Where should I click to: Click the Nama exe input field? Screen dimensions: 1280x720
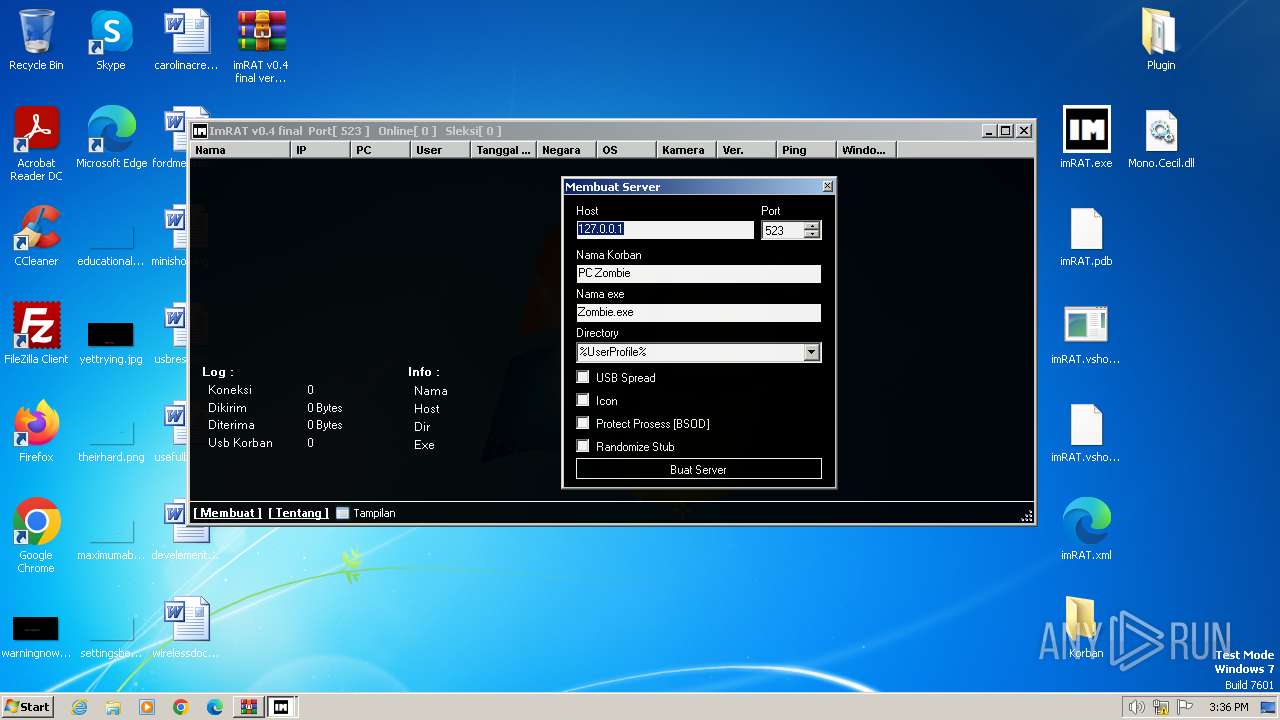[x=698, y=312]
